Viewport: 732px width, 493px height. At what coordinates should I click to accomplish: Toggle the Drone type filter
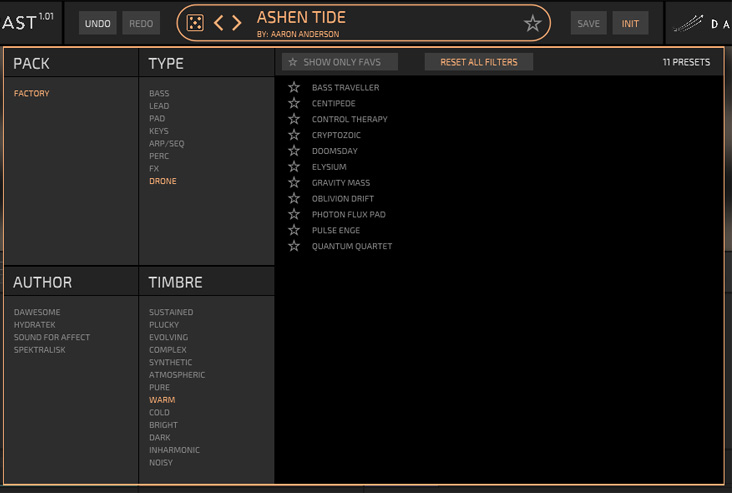click(x=163, y=181)
